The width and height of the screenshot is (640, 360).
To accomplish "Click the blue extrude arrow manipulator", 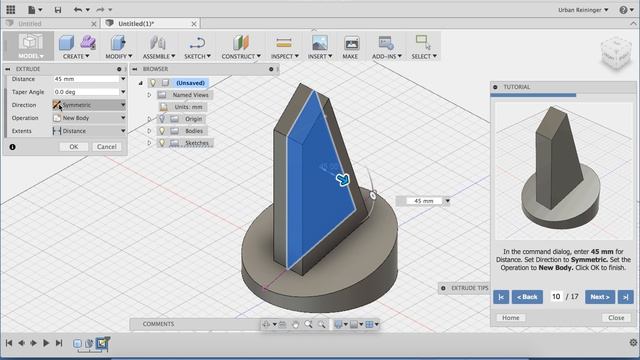I will pos(342,179).
